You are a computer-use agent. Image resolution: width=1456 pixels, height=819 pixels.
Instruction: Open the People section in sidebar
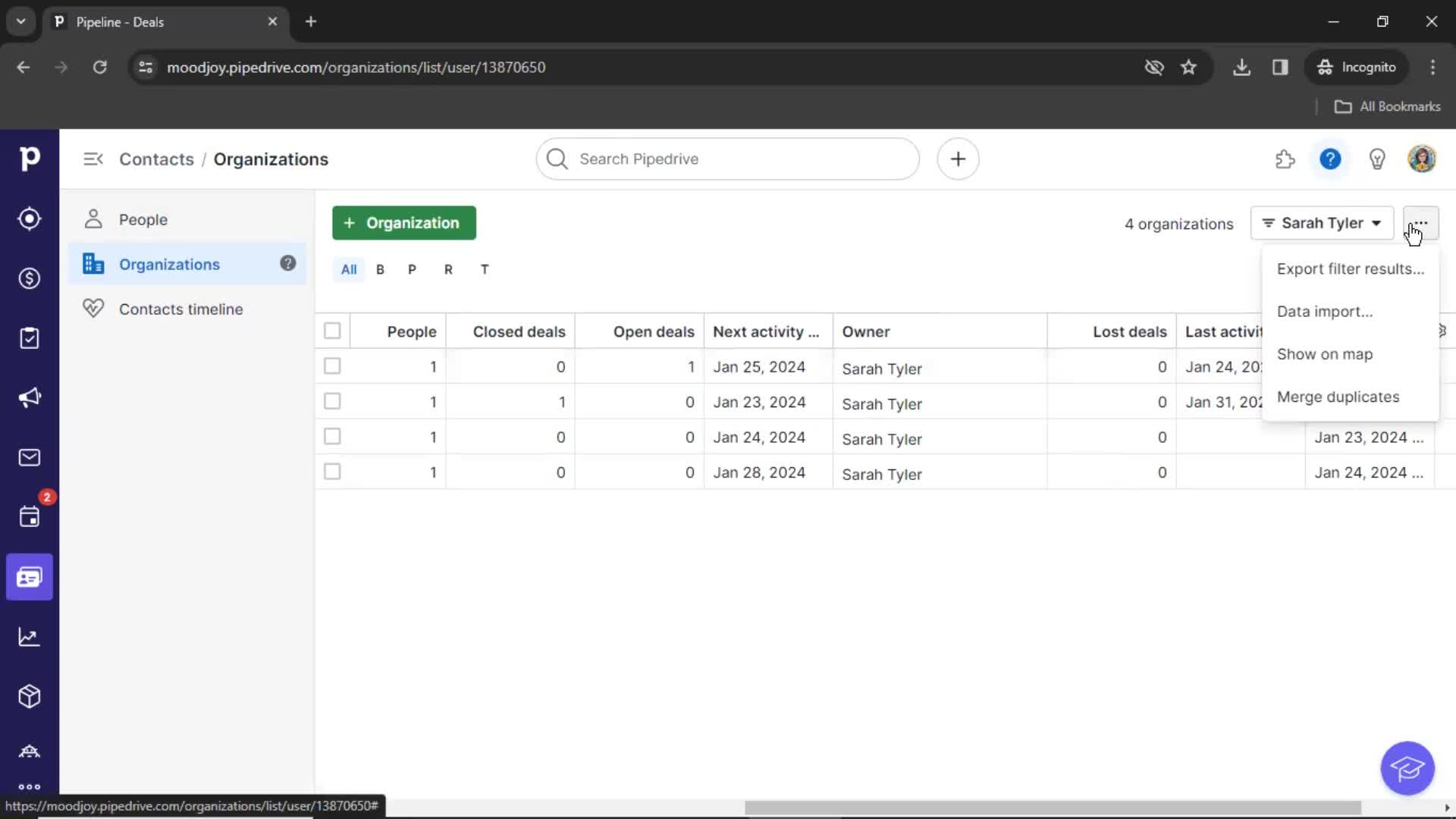point(143,219)
